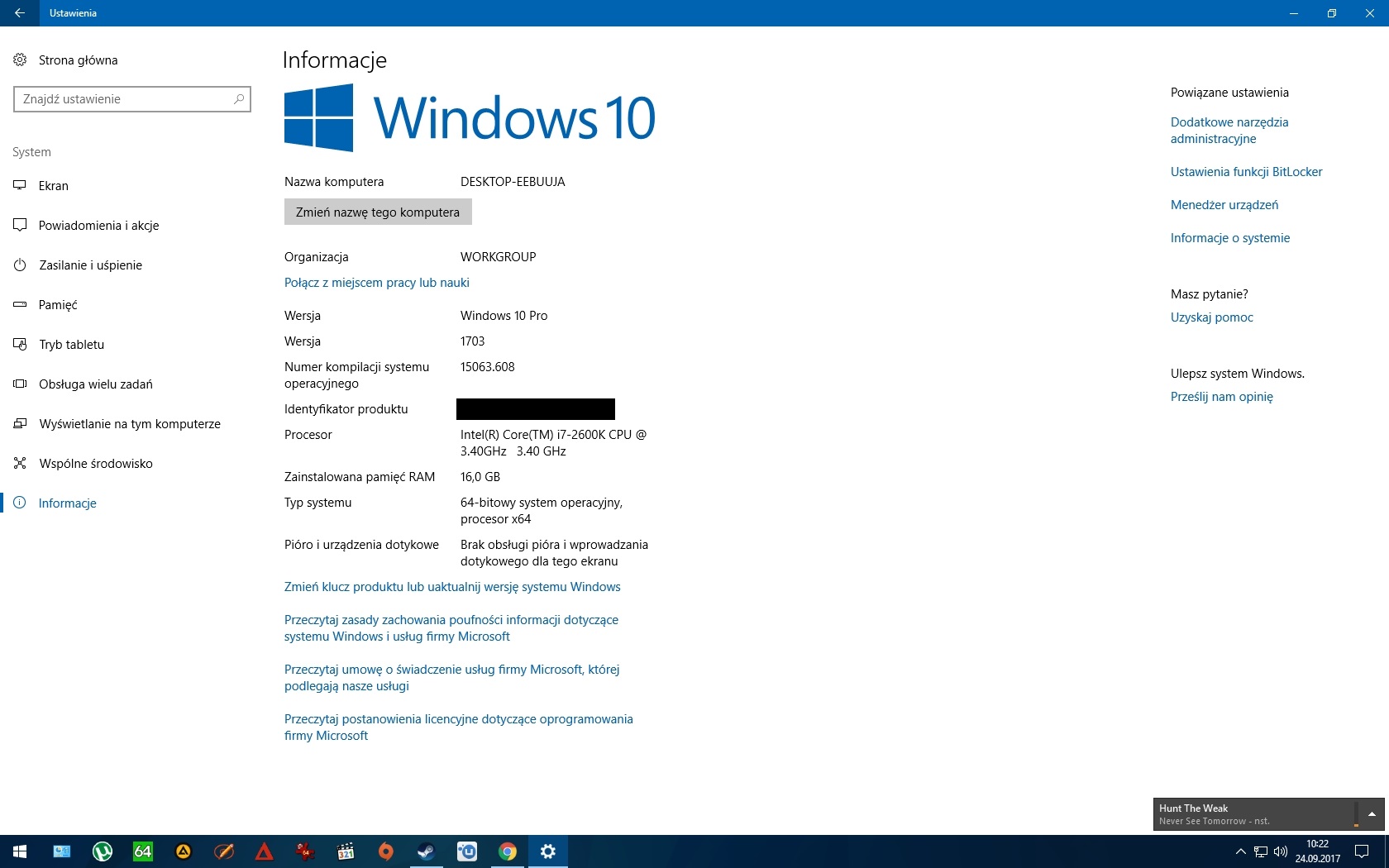Open the red splat 64 taskbar icon

[305, 851]
